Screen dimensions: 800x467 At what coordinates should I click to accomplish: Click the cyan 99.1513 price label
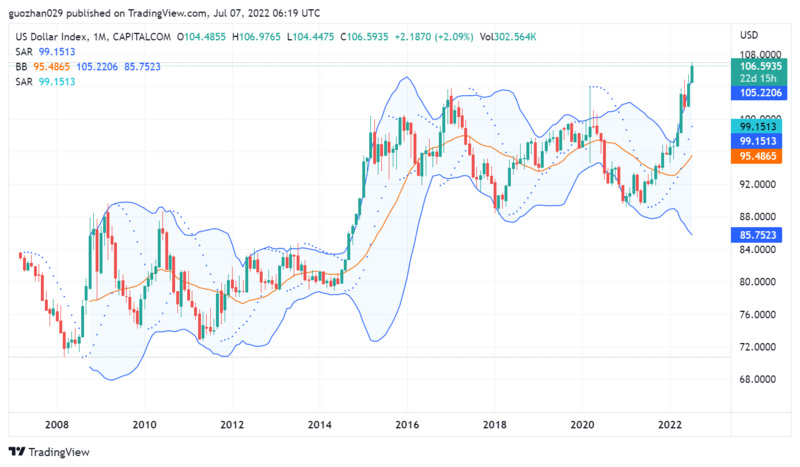pyautogui.click(x=758, y=128)
